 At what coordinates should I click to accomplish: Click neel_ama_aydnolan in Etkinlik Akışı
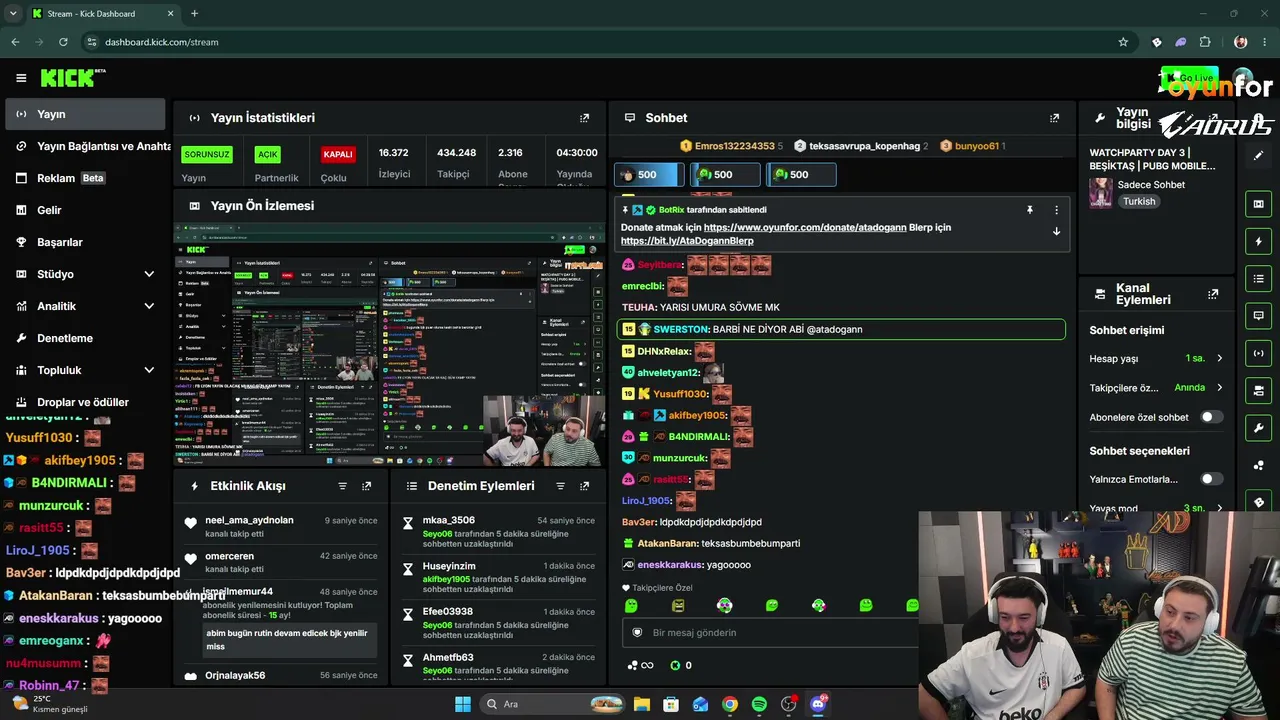[249, 520]
